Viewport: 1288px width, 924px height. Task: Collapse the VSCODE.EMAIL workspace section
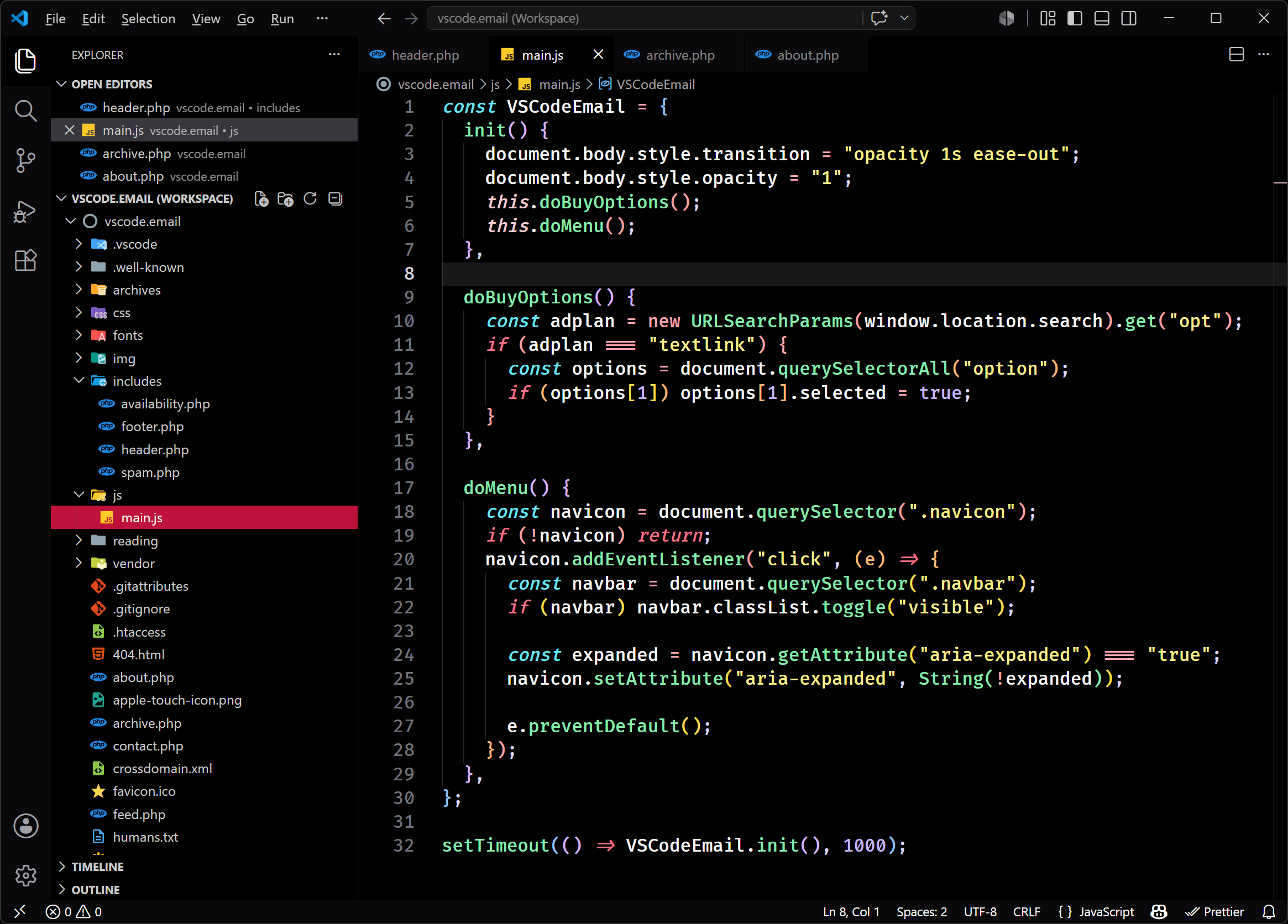61,198
